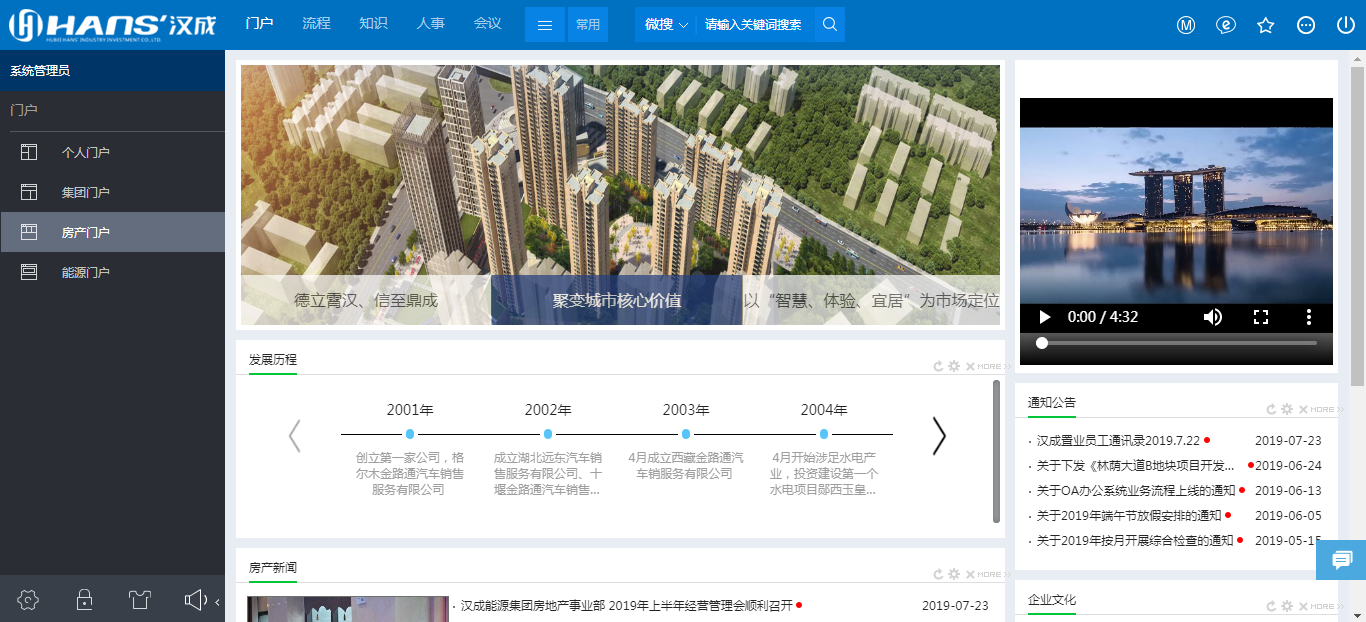Viewport: 1366px width, 622px height.
Task: Close the 房产新闻 panel with its X
Action: (970, 575)
